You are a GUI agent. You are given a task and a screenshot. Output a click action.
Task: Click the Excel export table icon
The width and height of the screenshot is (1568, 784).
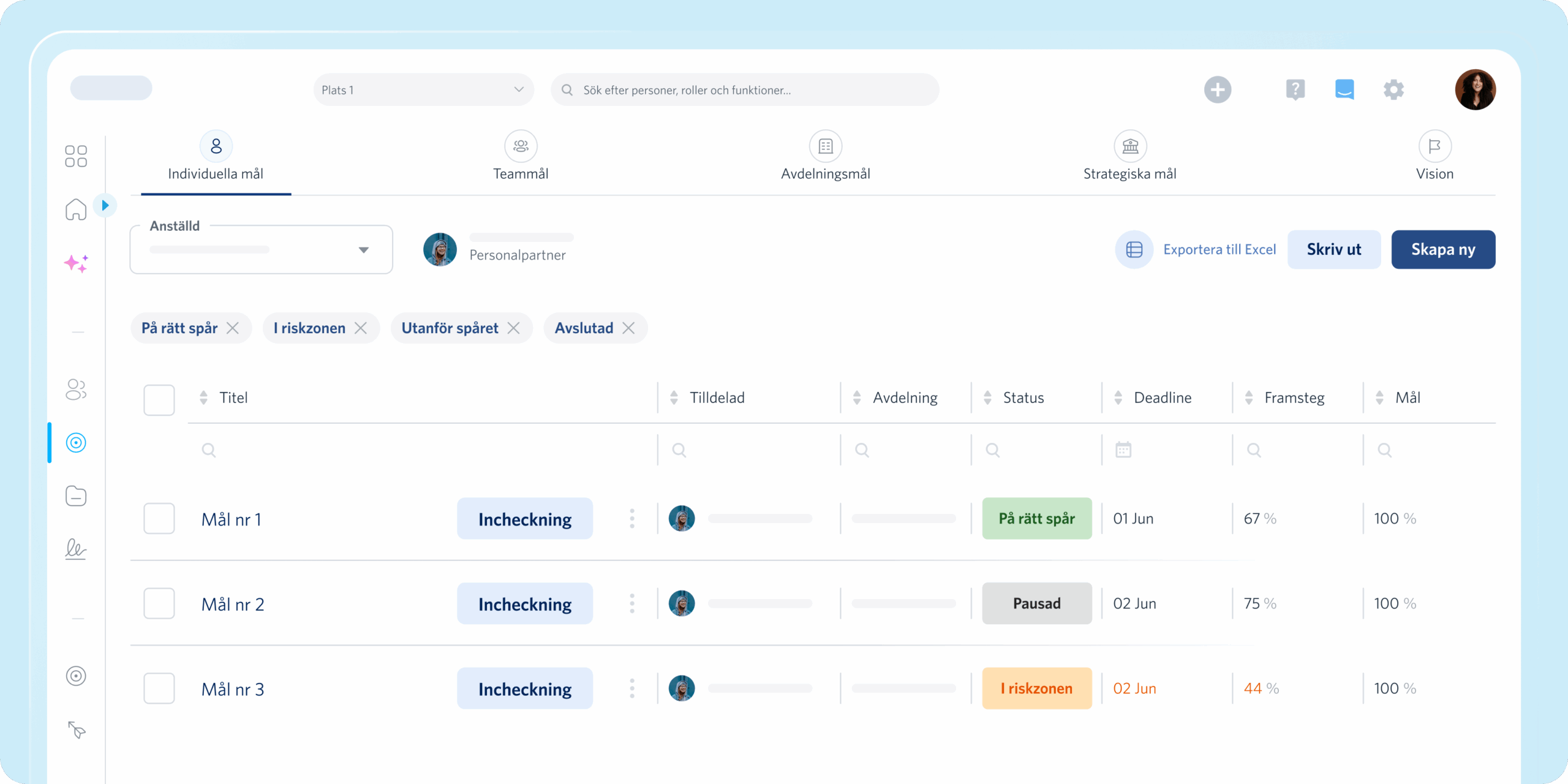pyautogui.click(x=1134, y=249)
